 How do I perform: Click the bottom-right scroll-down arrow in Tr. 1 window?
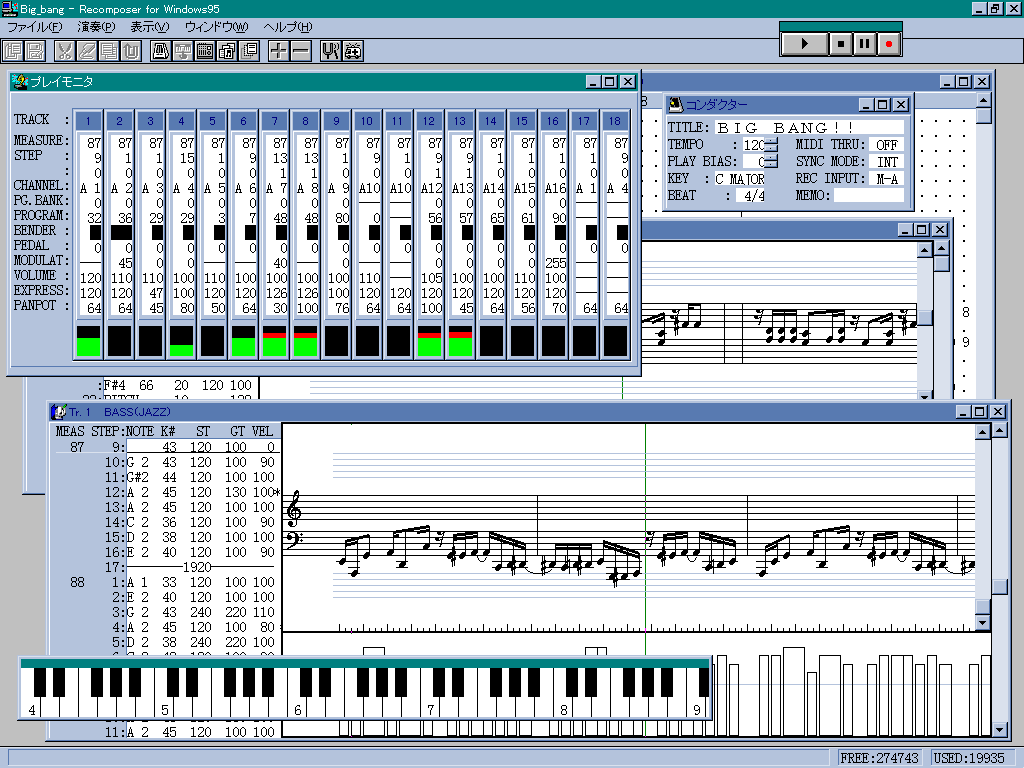[x=999, y=730]
